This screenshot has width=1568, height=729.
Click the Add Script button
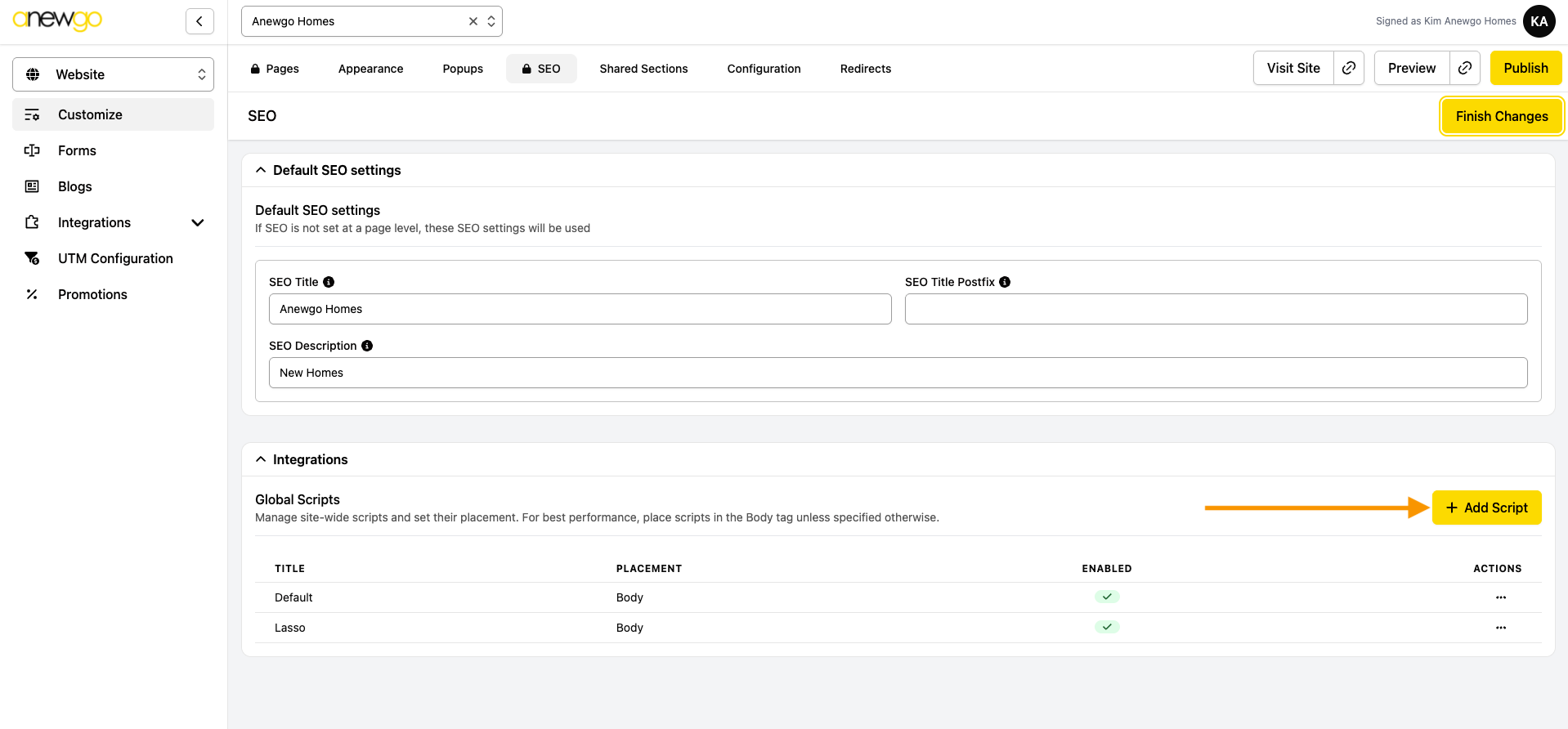[1486, 508]
